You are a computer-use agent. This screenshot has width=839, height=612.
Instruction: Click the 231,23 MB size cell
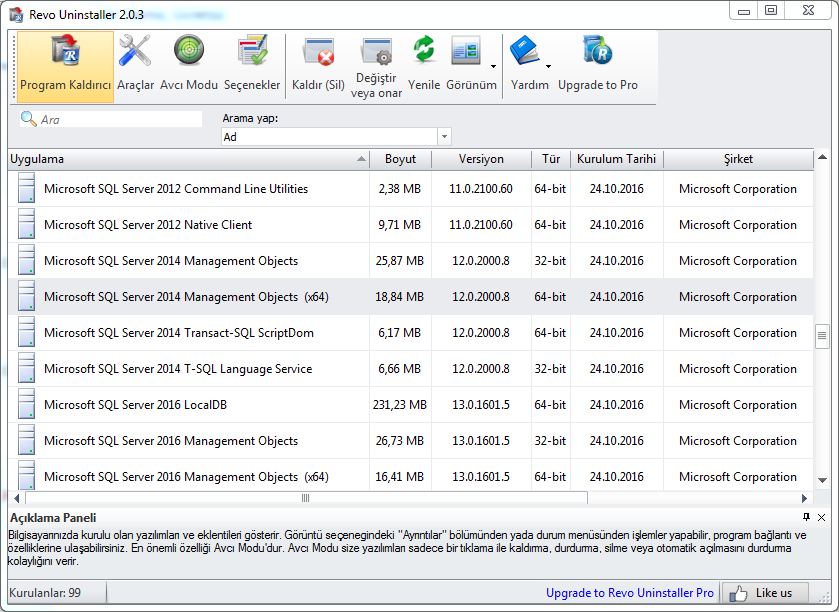[x=400, y=404]
